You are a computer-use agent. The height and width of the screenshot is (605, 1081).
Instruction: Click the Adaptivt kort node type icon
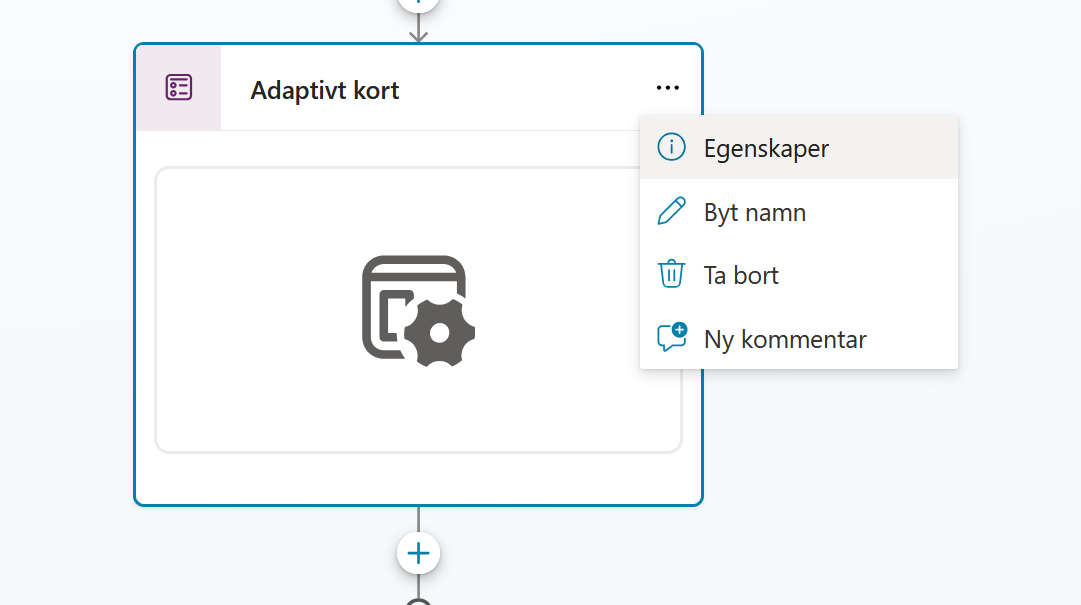pos(179,88)
